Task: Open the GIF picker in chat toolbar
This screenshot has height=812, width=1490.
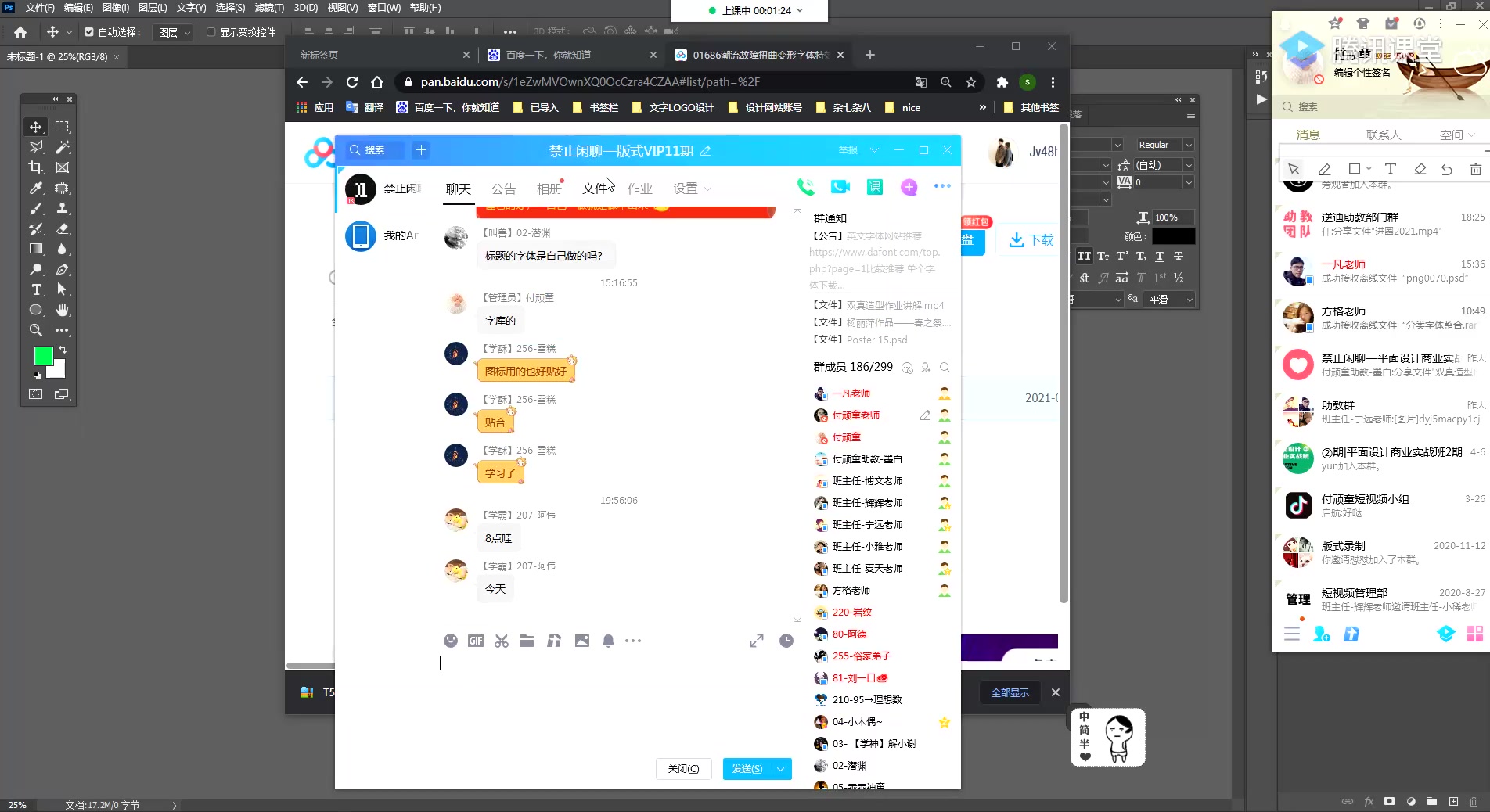Action: coord(476,641)
